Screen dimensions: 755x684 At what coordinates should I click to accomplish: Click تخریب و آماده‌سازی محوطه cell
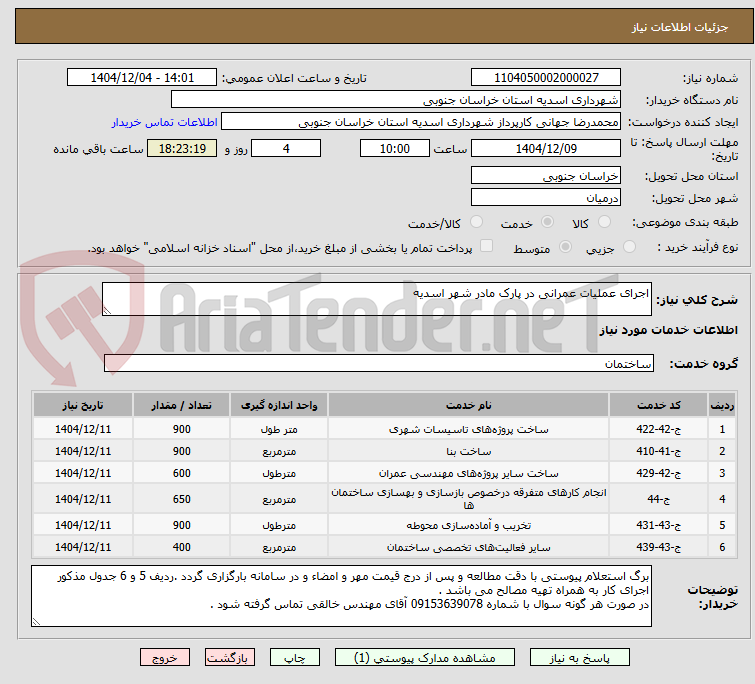(x=468, y=525)
